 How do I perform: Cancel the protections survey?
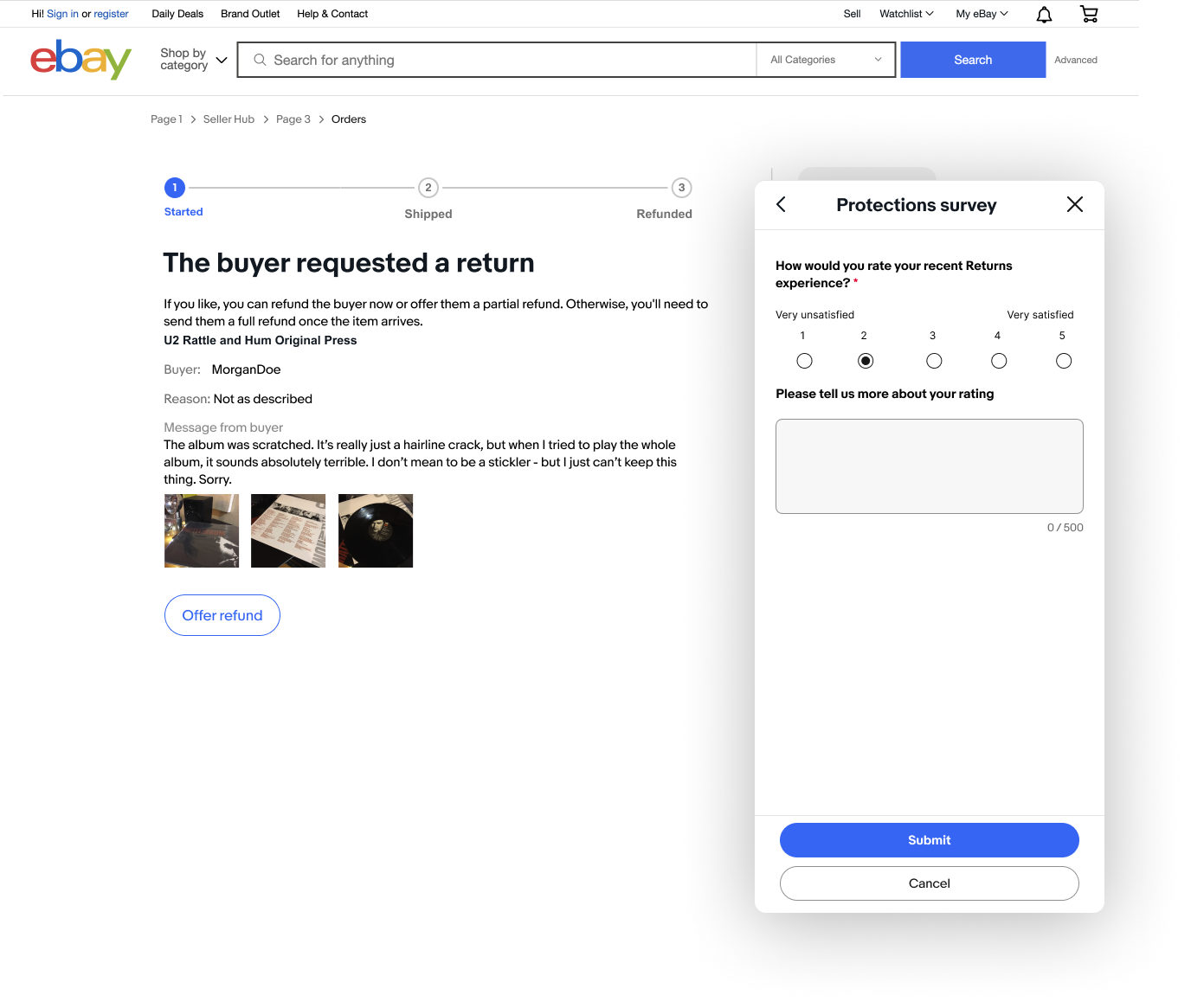pos(930,883)
